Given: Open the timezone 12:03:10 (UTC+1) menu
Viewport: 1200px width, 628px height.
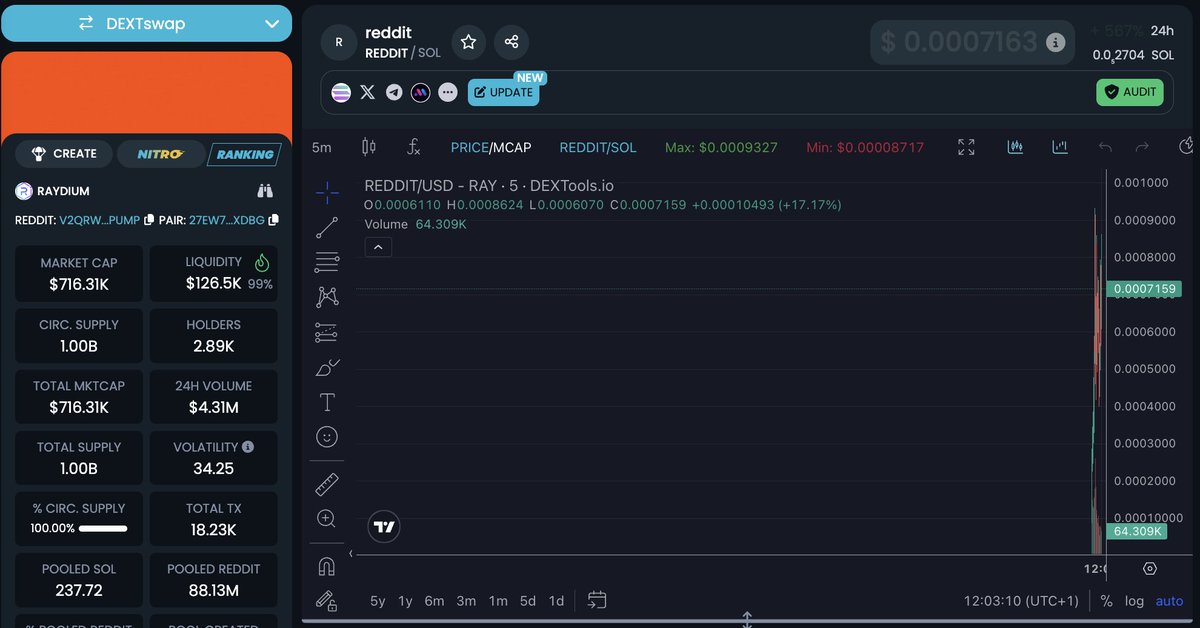Looking at the screenshot, I should click(x=1021, y=601).
